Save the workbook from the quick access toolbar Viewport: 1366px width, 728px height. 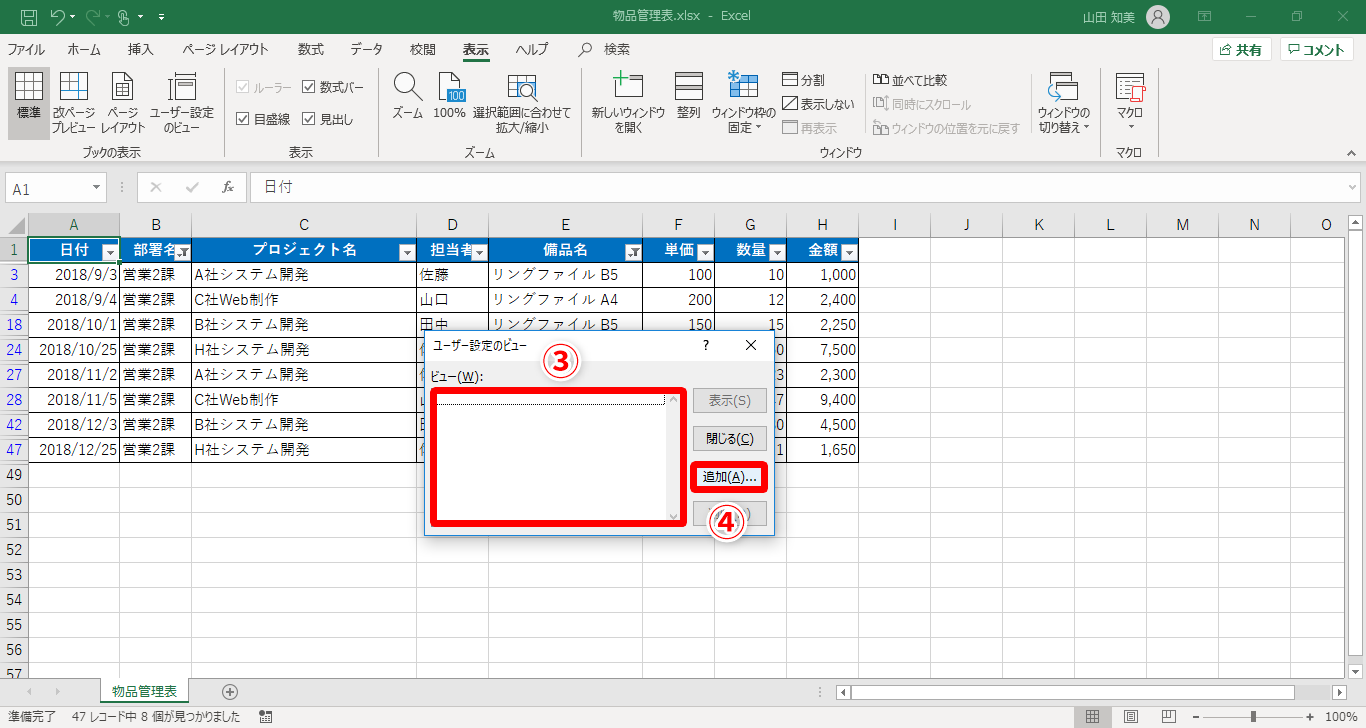coord(29,16)
